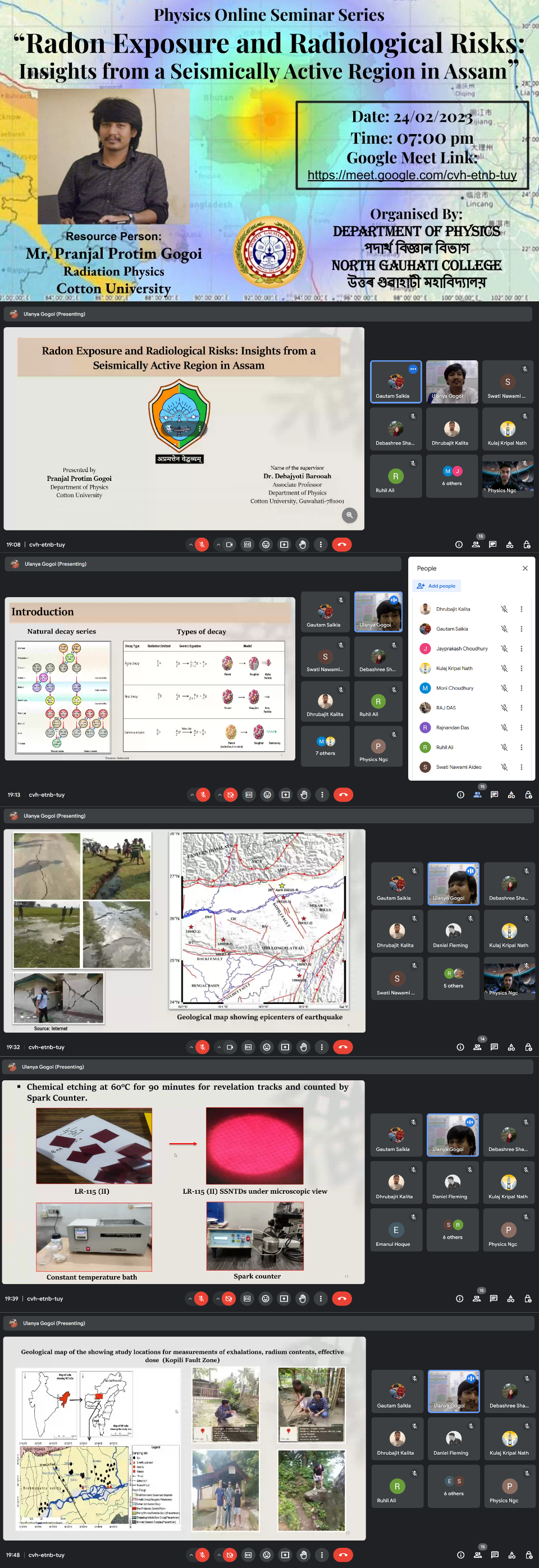Open the three-dot menu for Swati Nawami Aideo

point(520,767)
